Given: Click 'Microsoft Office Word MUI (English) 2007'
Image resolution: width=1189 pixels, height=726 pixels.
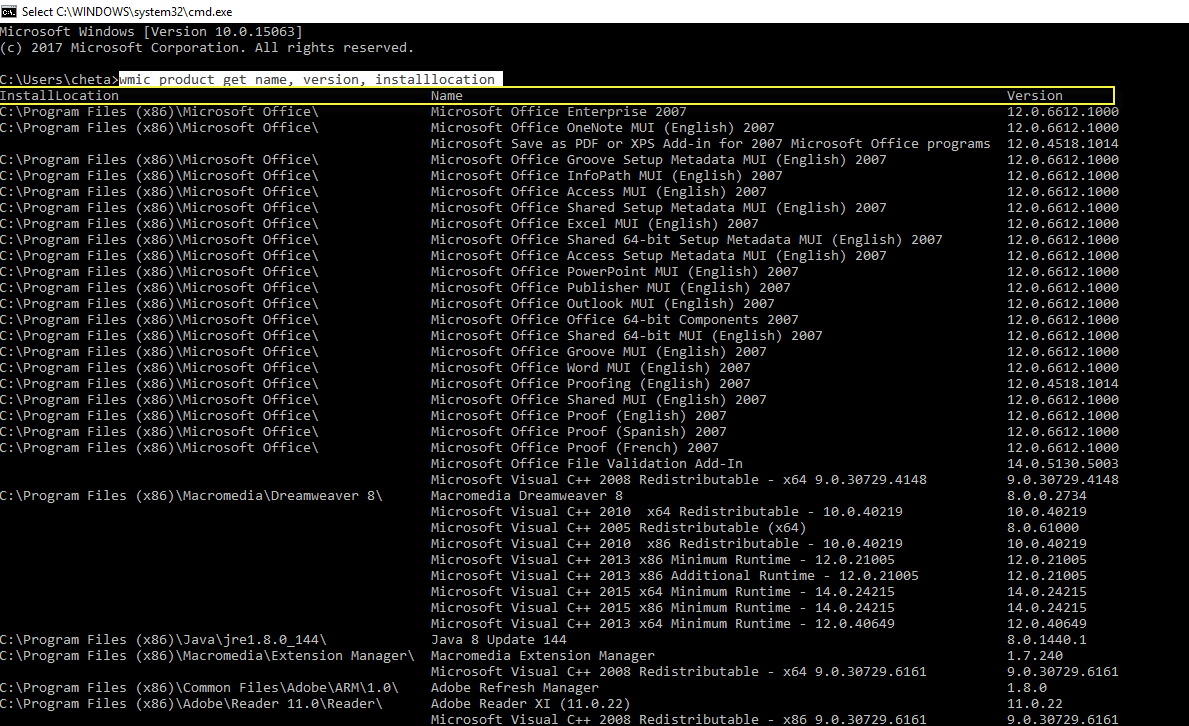Looking at the screenshot, I should [x=591, y=366].
